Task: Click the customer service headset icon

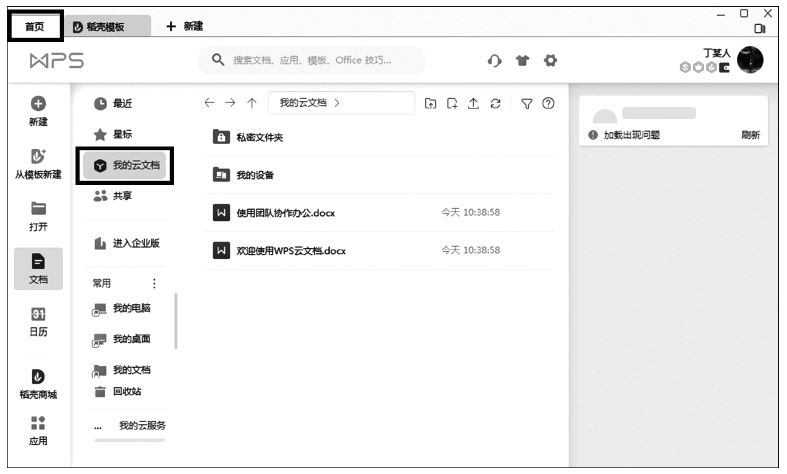Action: pos(494,61)
